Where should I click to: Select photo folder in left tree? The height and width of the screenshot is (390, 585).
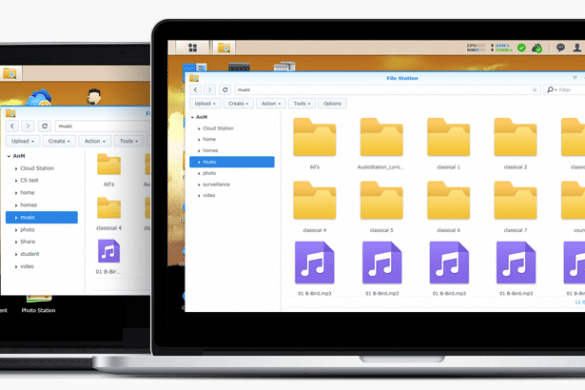(x=27, y=230)
